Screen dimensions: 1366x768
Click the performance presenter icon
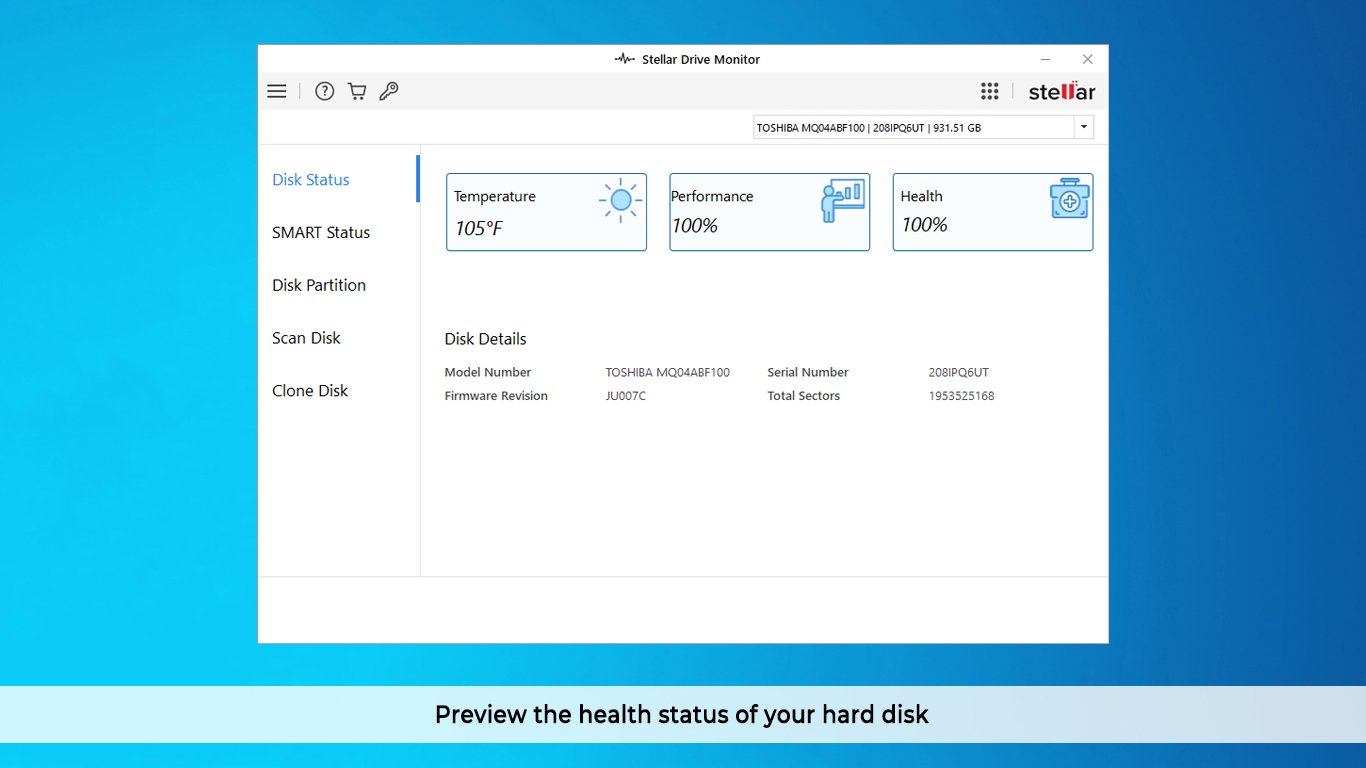point(842,201)
